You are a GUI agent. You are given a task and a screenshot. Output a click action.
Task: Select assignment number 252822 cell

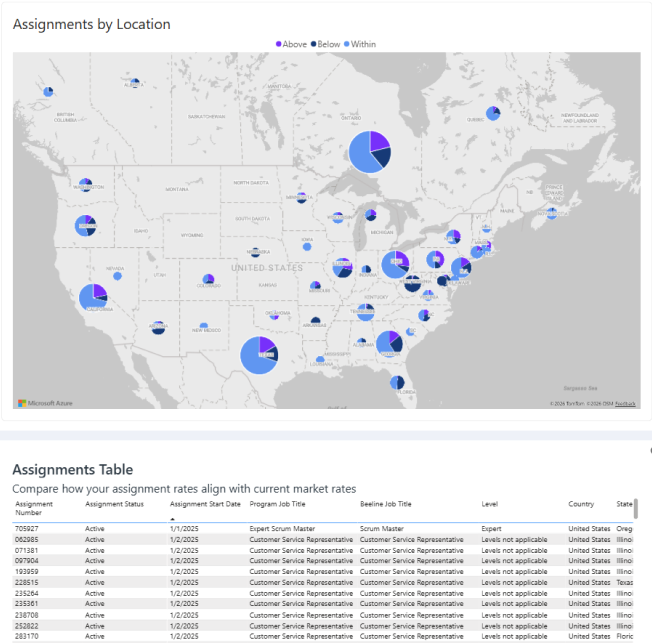click(x=27, y=626)
